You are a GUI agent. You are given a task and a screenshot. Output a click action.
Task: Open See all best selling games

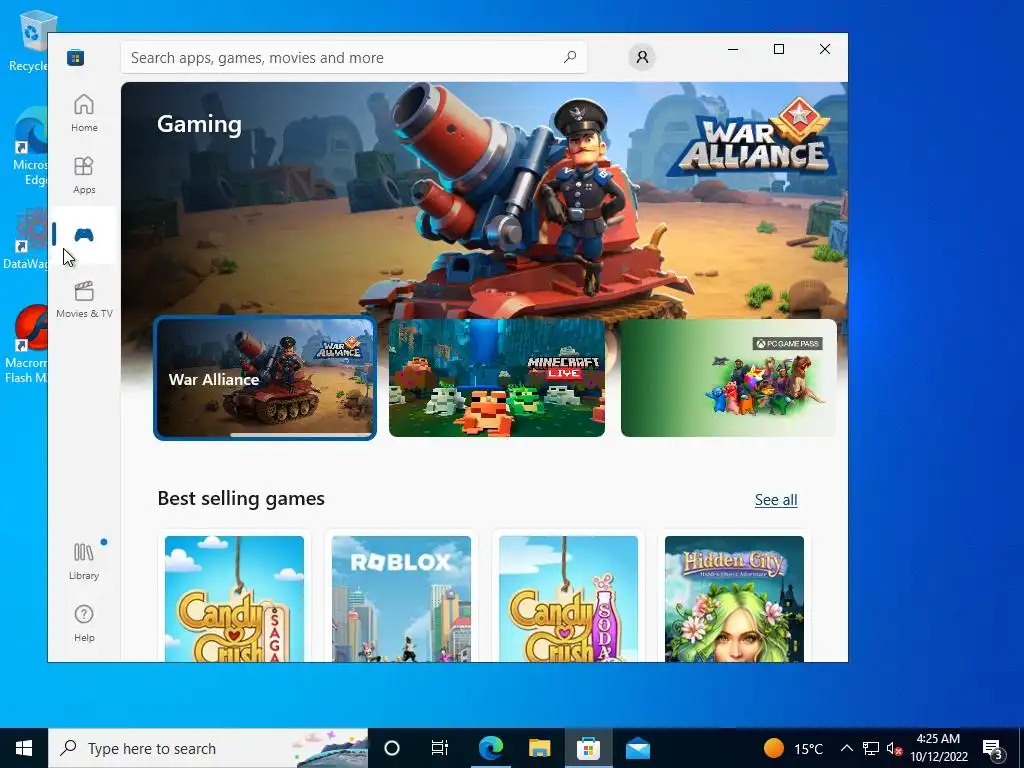pyautogui.click(x=776, y=500)
